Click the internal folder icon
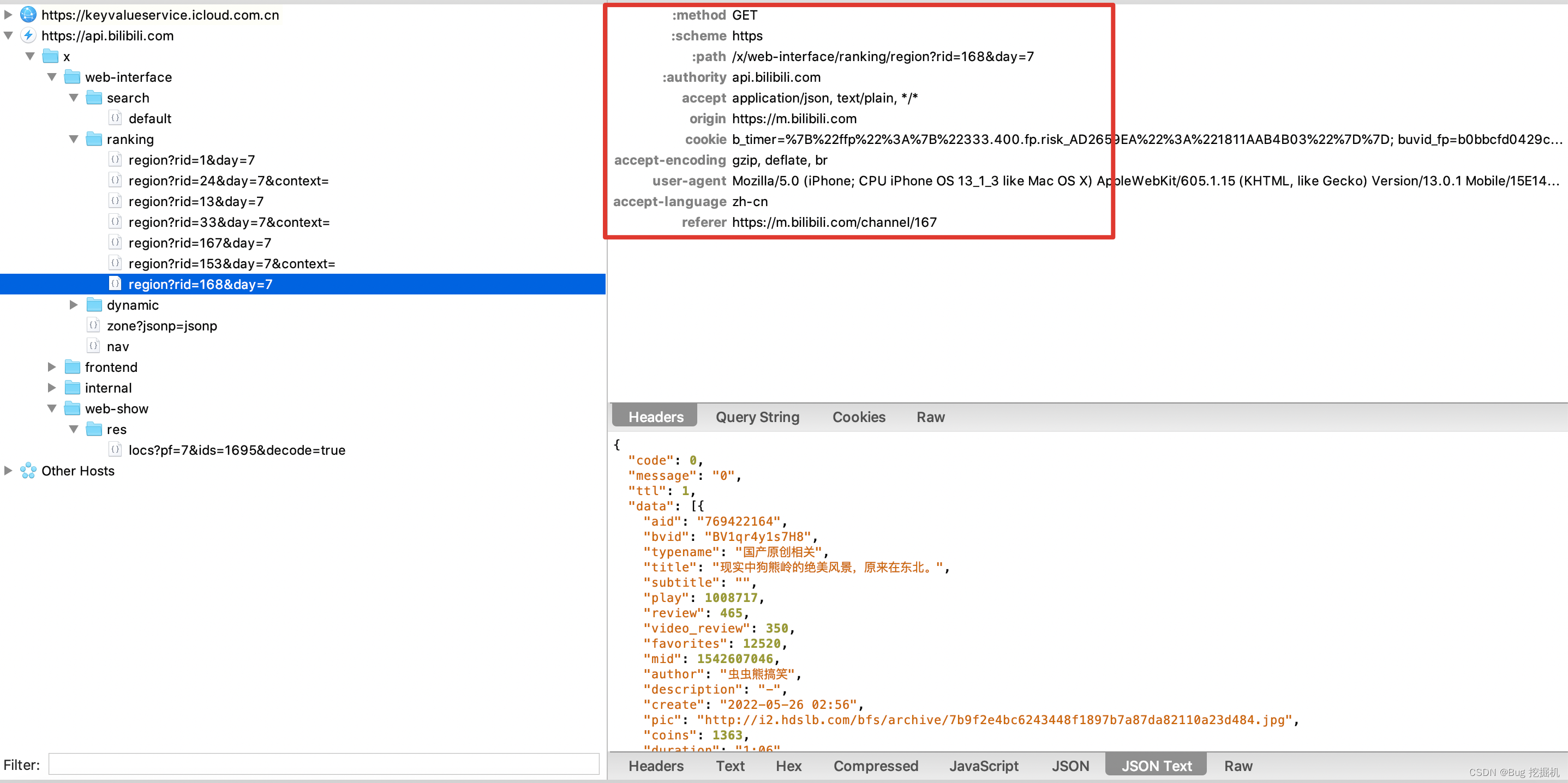 [73, 388]
